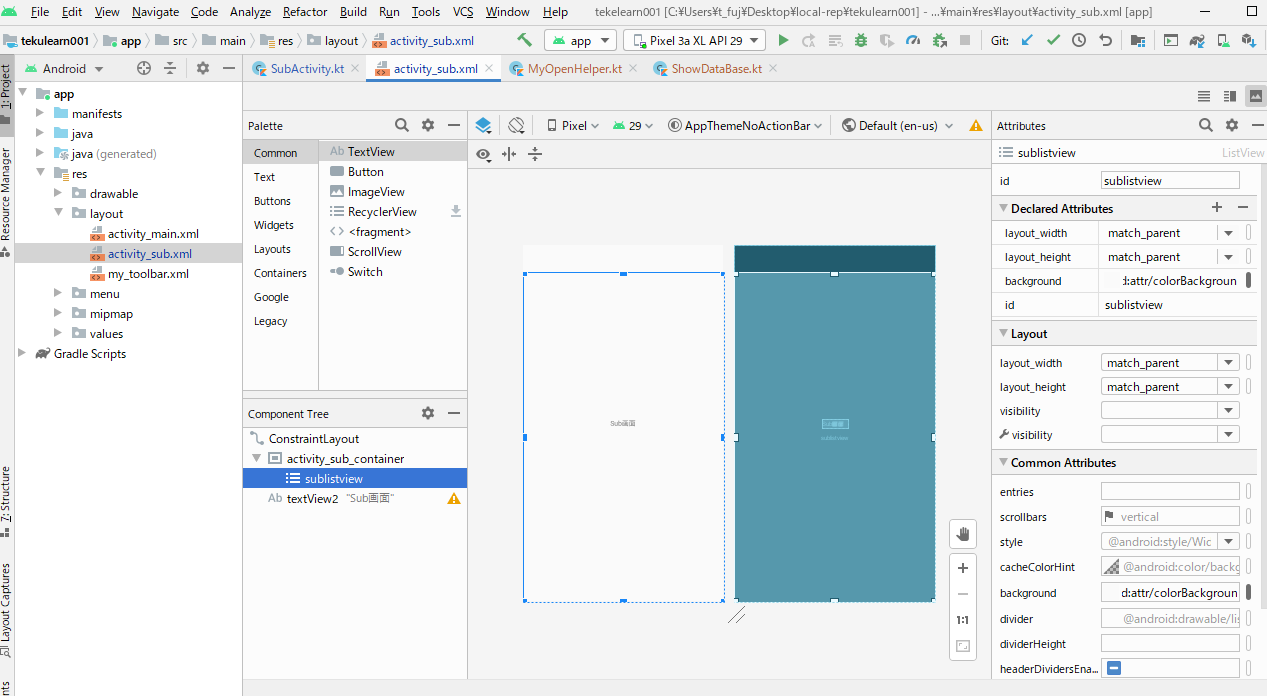Collapse all in Project panel

pos(170,68)
